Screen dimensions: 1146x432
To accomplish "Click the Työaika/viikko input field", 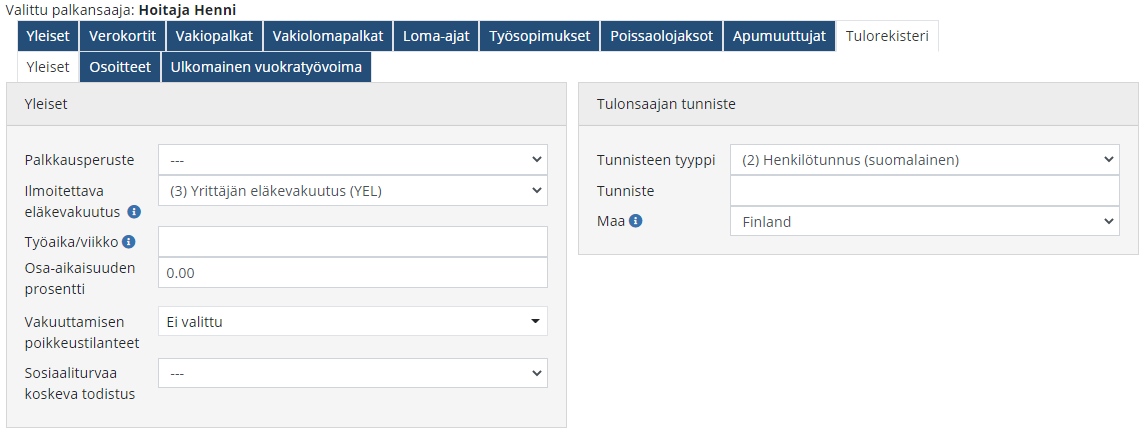I will click(x=352, y=242).
